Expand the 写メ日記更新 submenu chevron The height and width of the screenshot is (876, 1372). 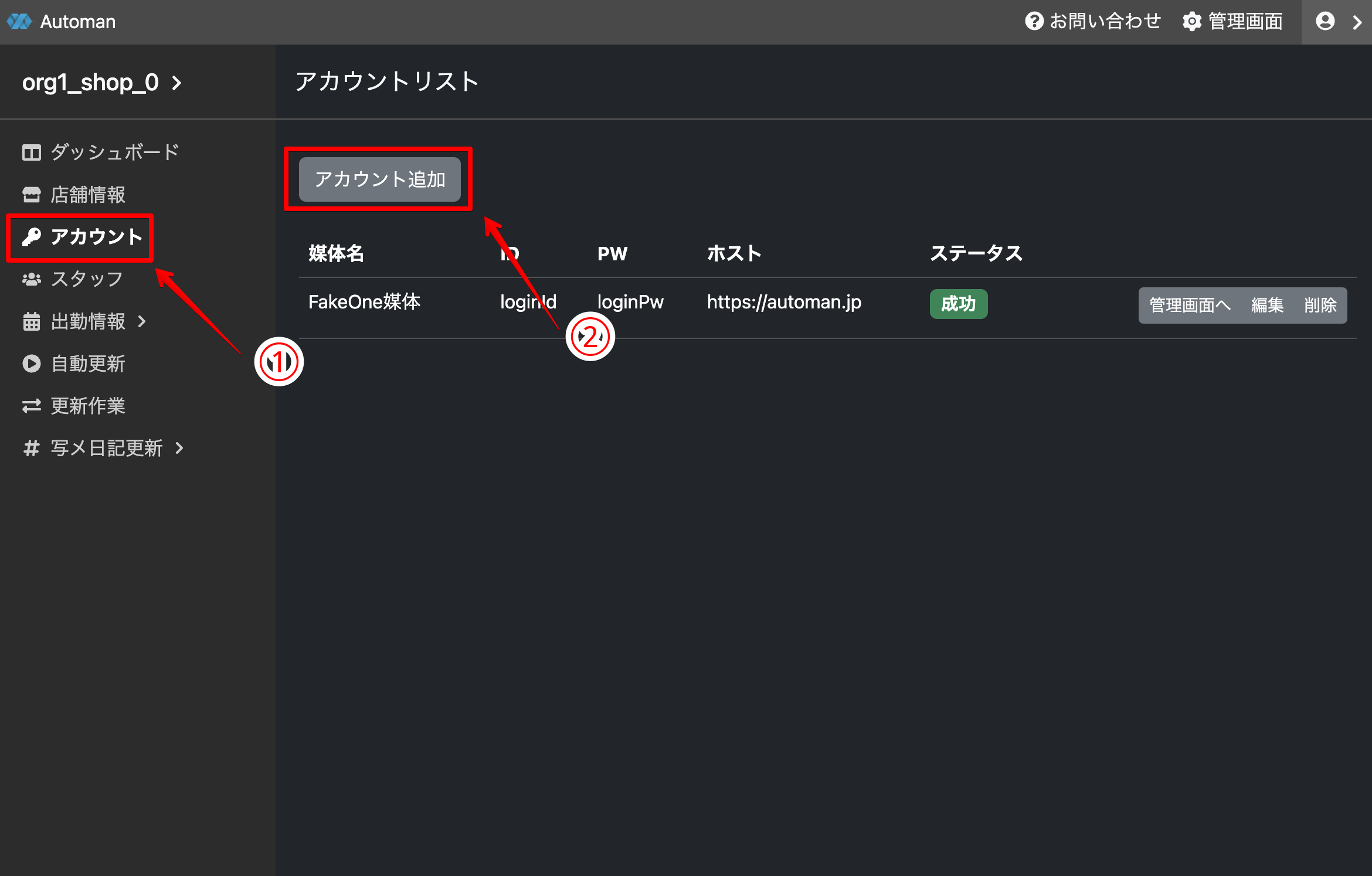point(179,448)
